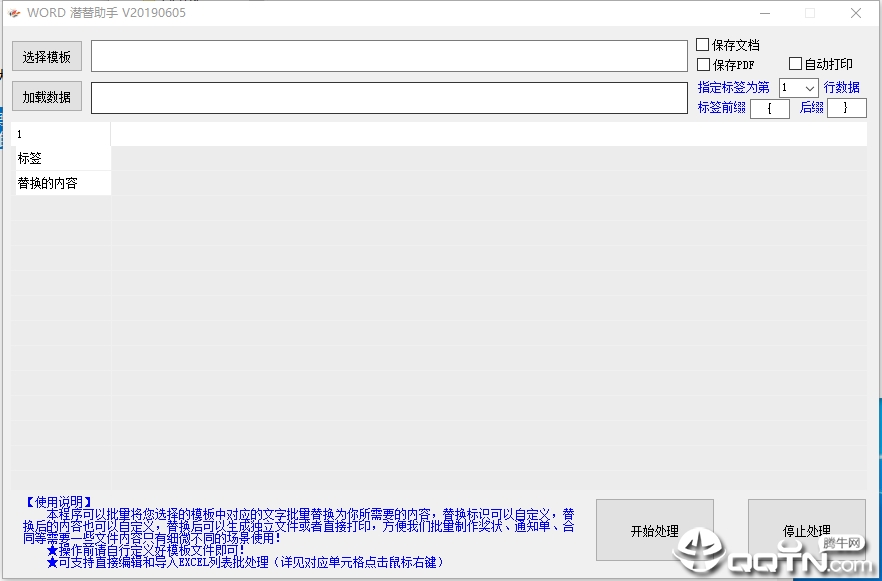Focus the template path input field
Screen dimensions: 882x581
[389, 56]
